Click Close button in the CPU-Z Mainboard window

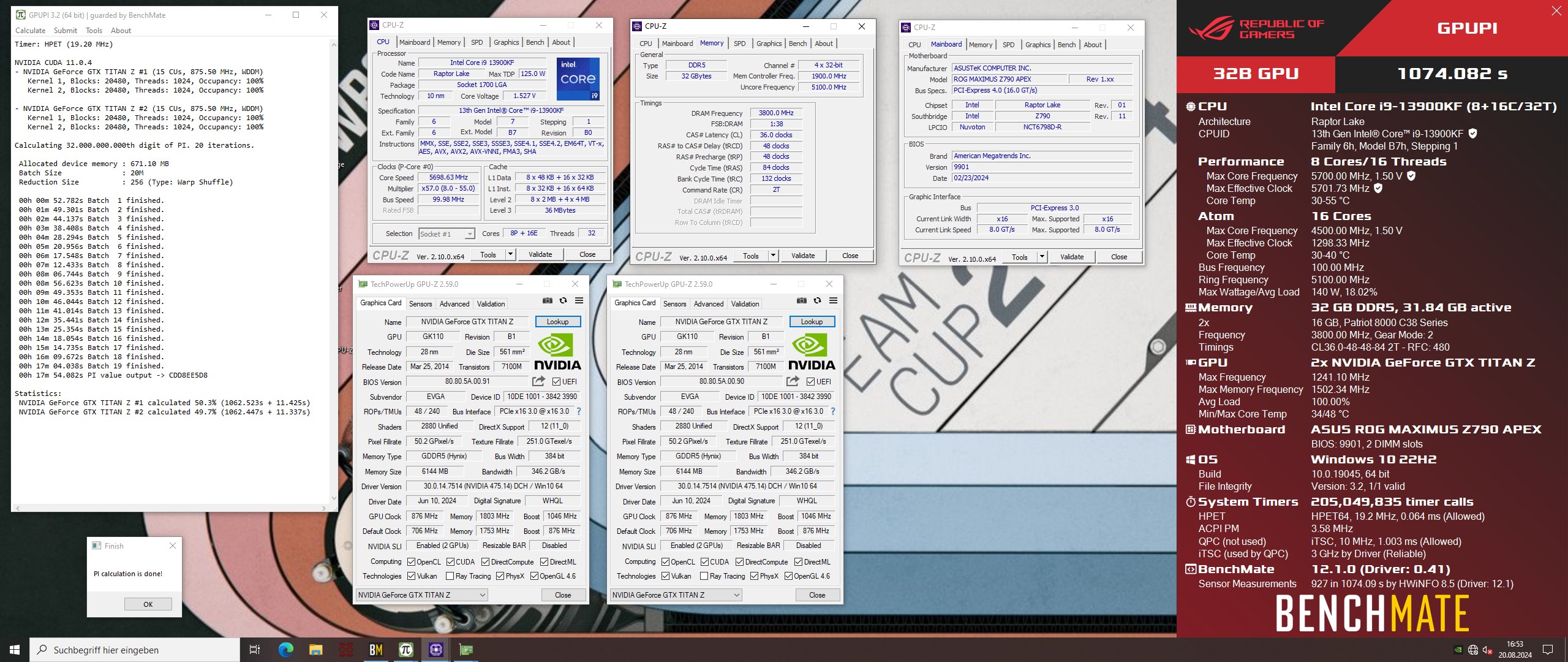coord(1118,257)
